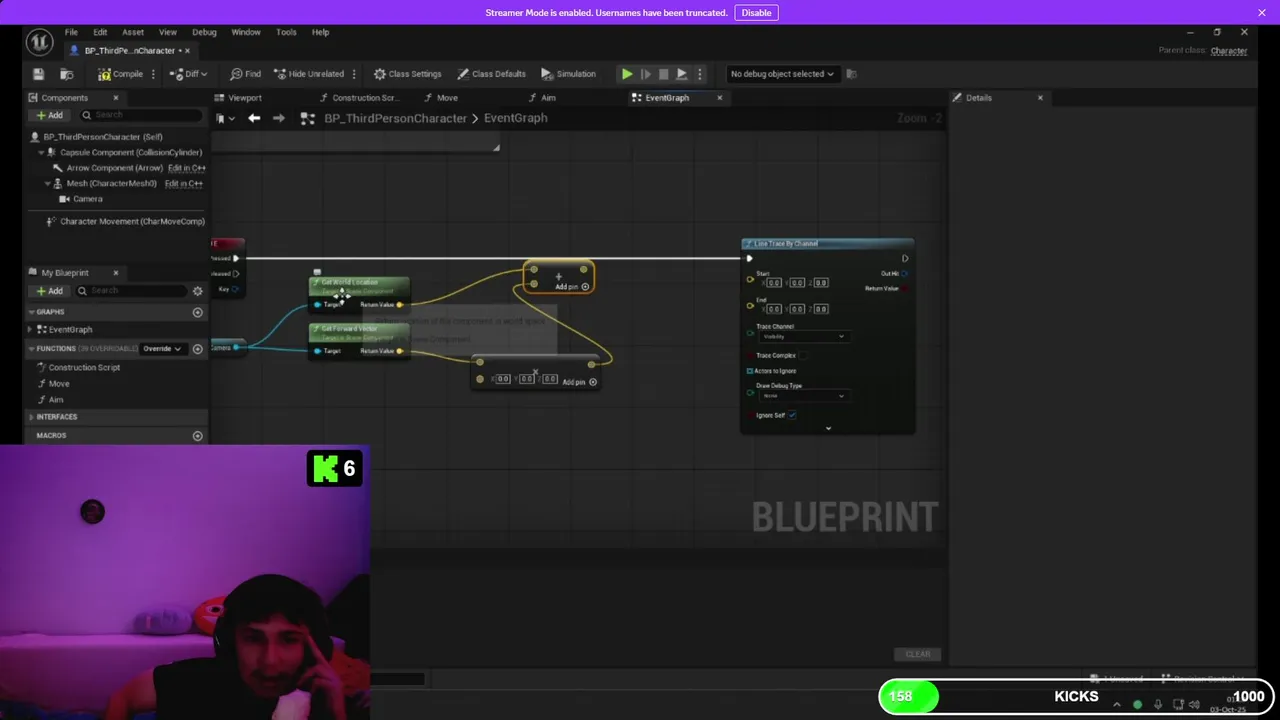This screenshot has height=720, width=1280.
Task: Open play mode options three-dot menu
Action: coord(700,74)
